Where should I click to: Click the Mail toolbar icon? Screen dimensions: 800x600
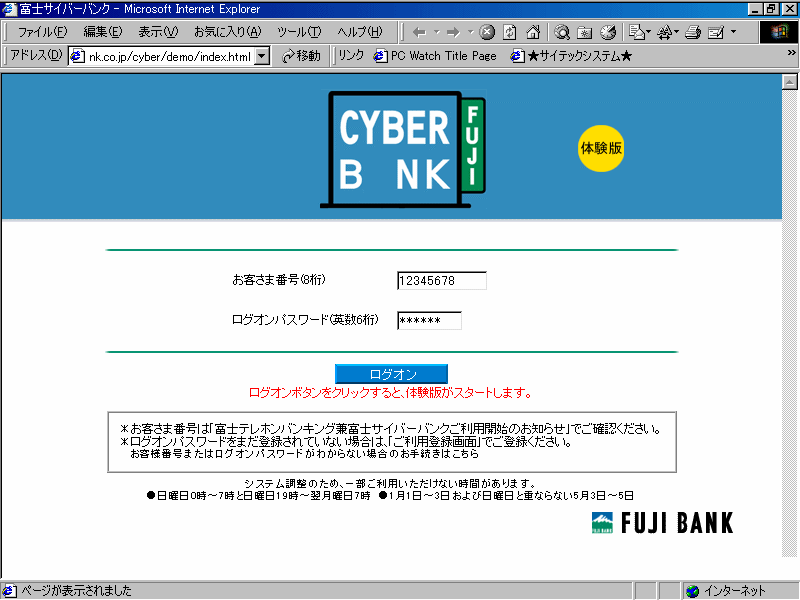click(636, 32)
